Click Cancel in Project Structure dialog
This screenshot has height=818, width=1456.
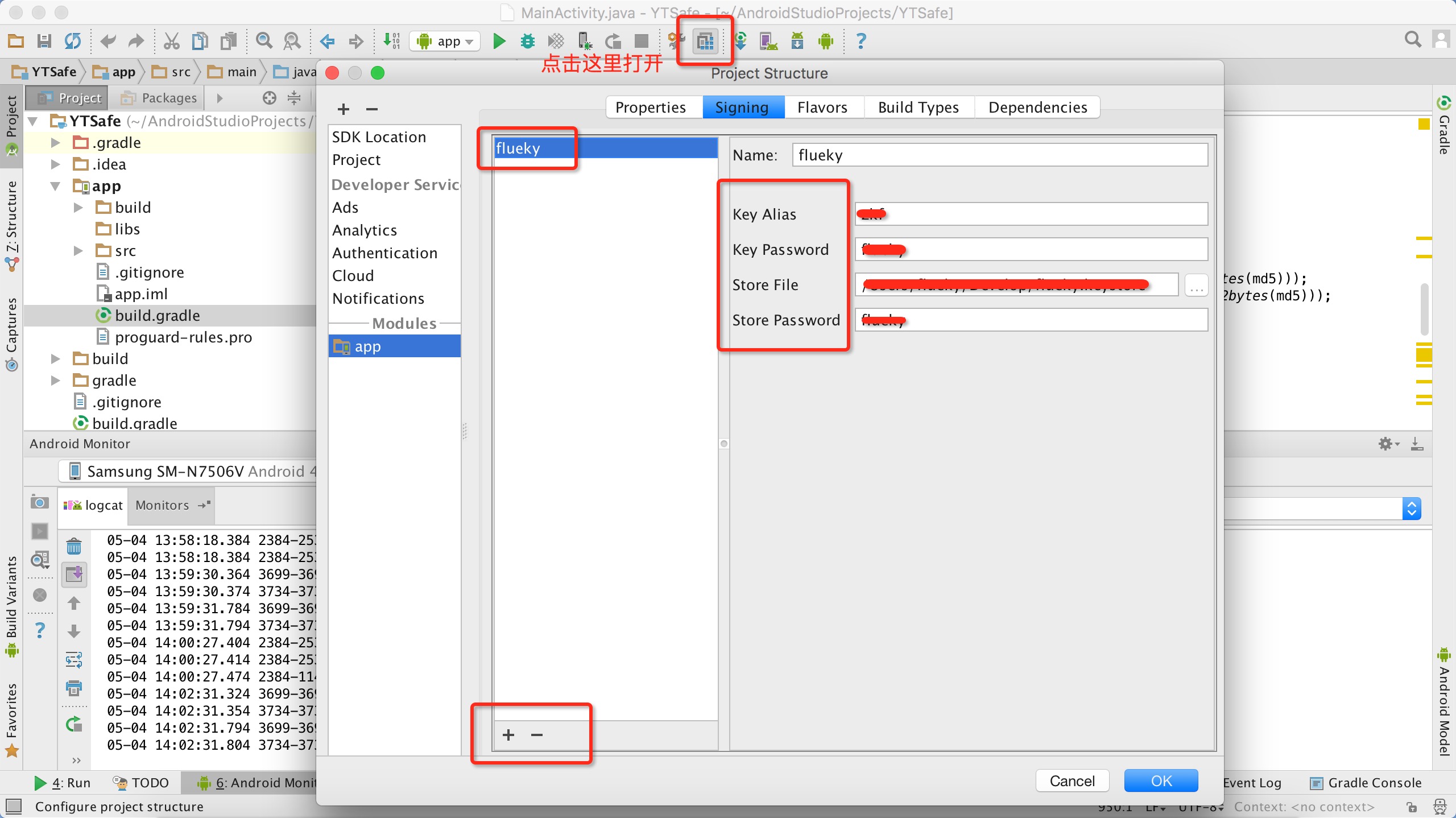[1072, 780]
